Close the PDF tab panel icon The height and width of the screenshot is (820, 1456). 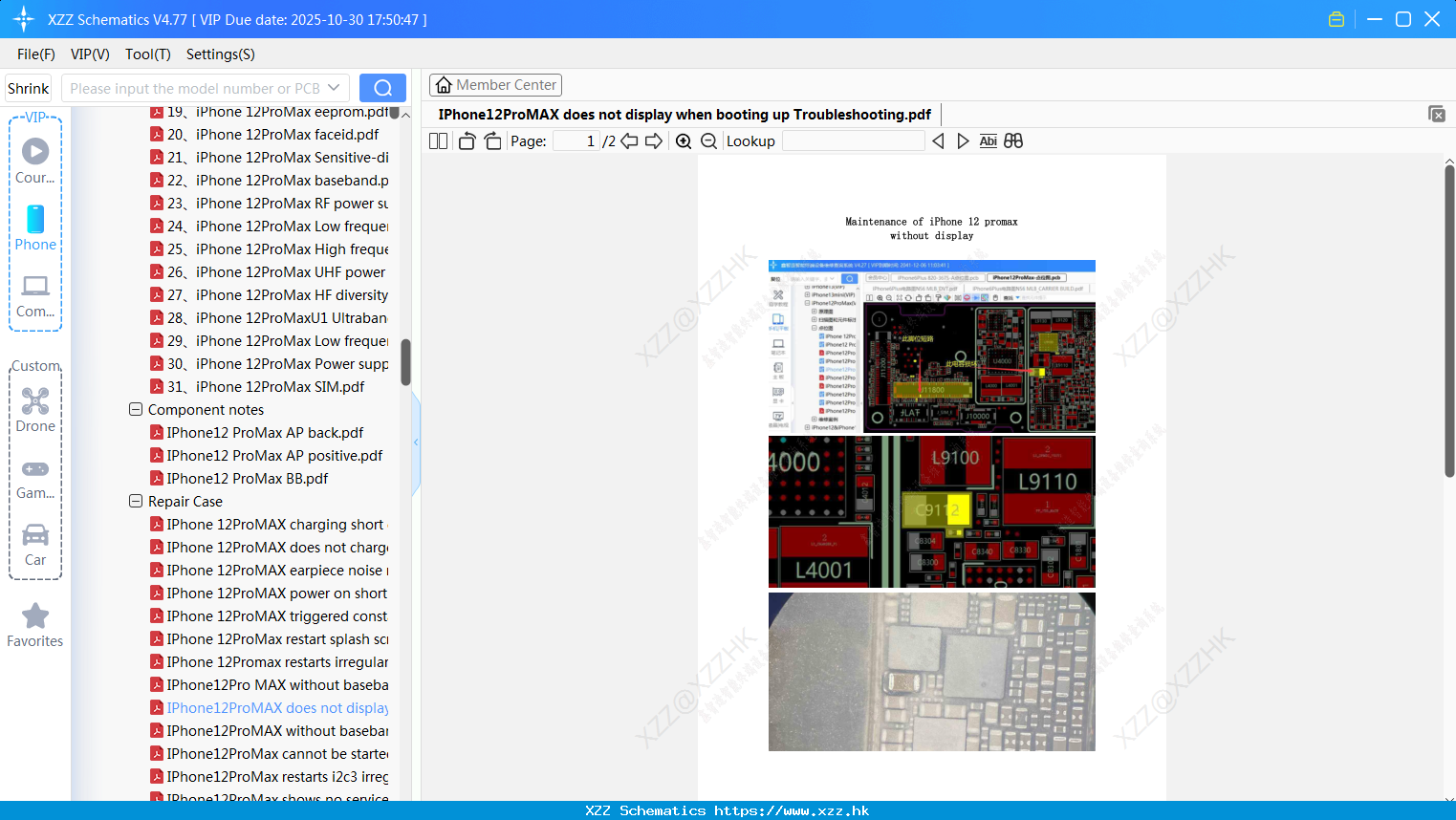pyautogui.click(x=1436, y=114)
